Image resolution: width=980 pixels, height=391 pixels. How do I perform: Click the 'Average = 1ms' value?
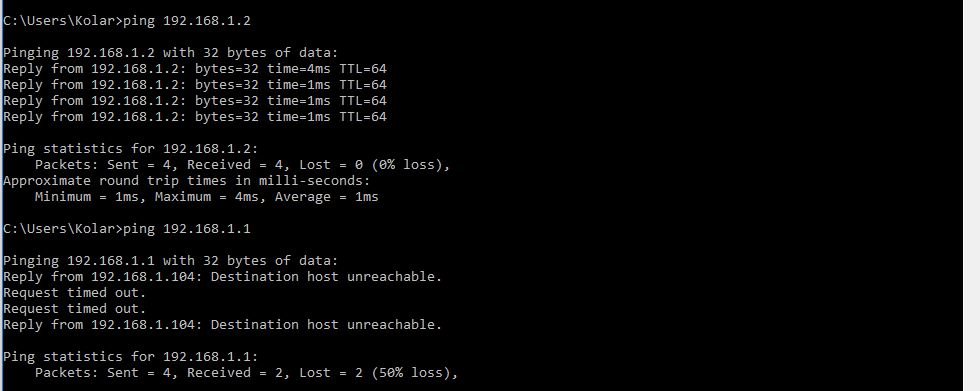point(326,197)
